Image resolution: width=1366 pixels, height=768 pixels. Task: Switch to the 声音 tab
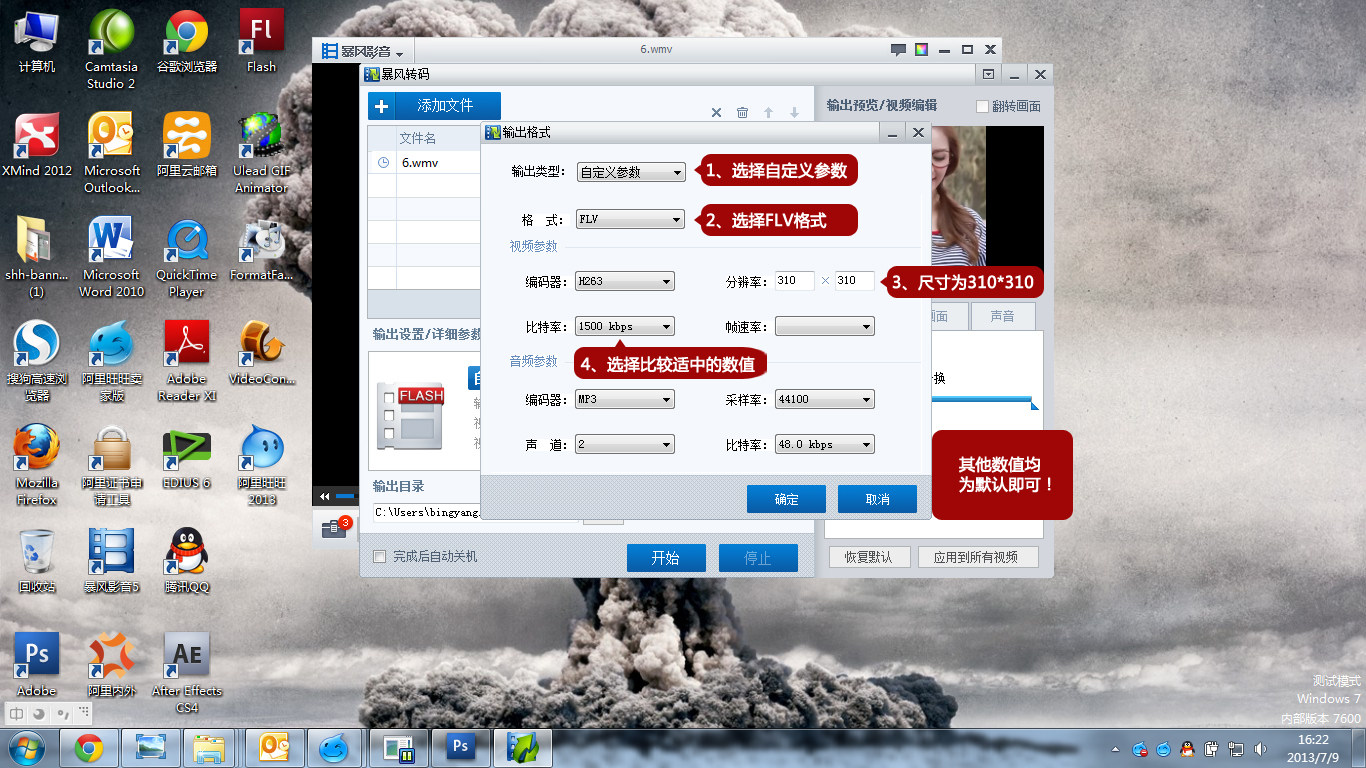tap(1001, 316)
